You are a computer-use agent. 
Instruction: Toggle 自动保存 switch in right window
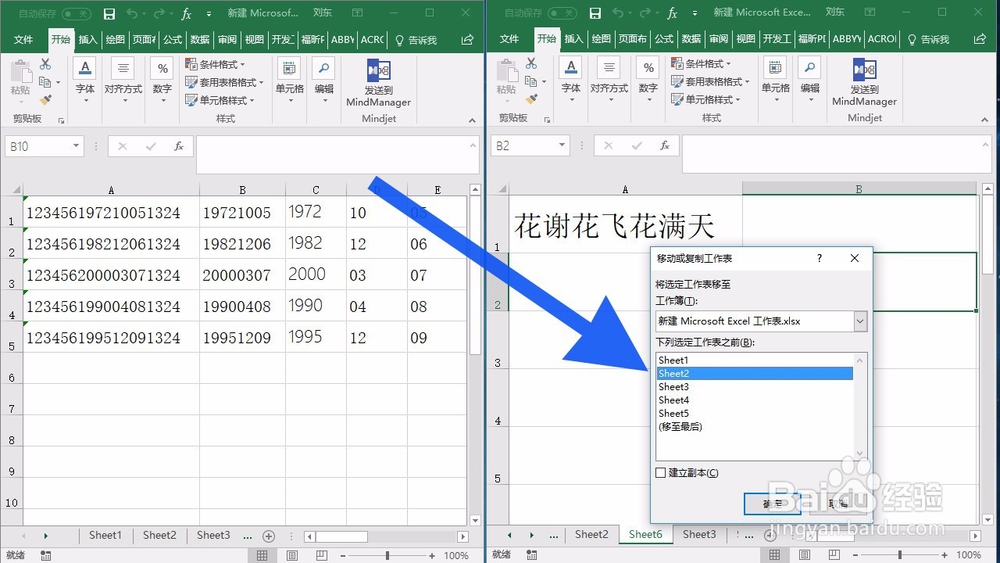562,13
